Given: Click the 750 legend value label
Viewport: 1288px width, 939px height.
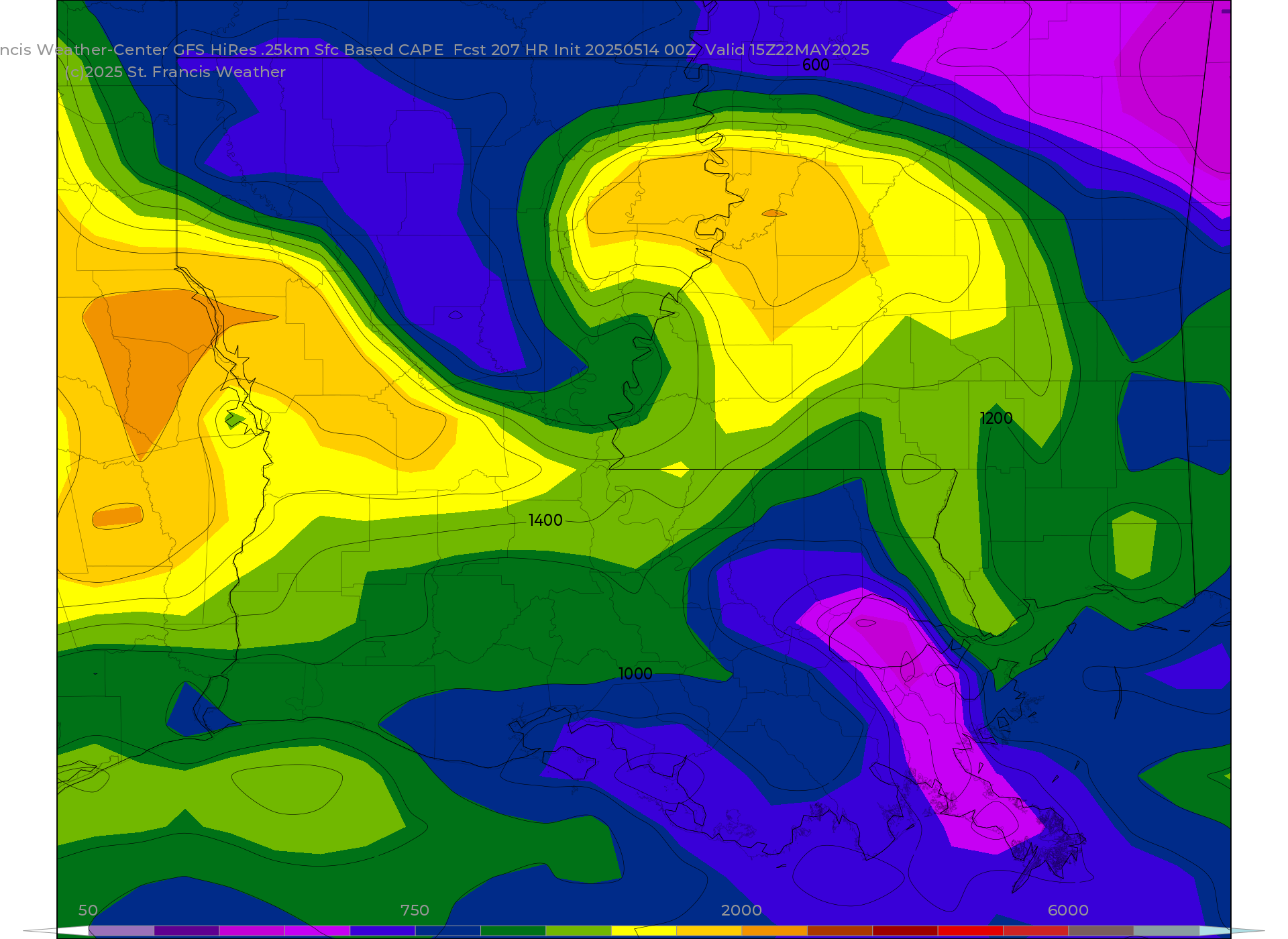Looking at the screenshot, I should pos(415,910).
